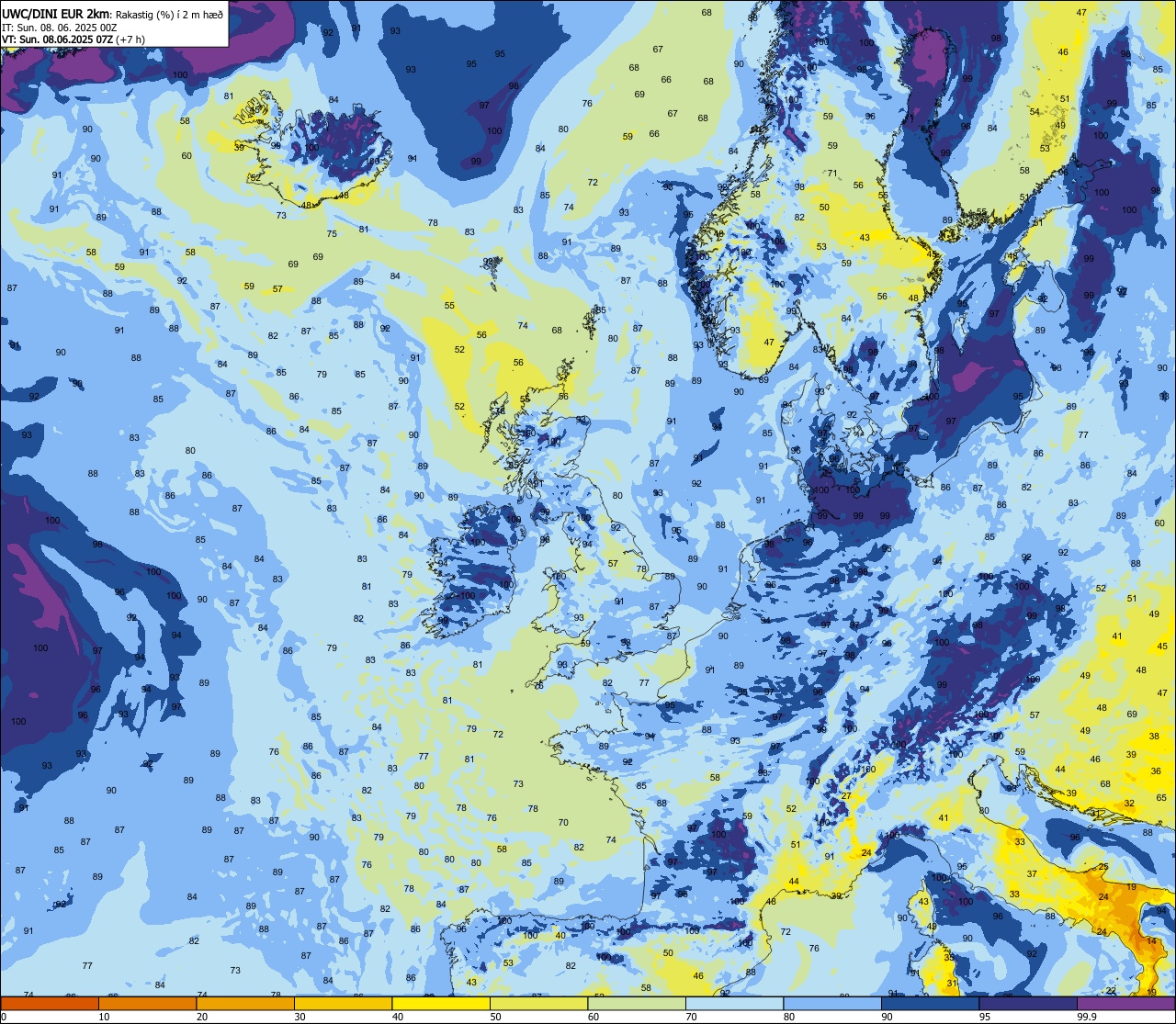Viewport: 1176px width, 1024px height.
Task: Click the 30–40 legend color segment
Action: pos(343,1004)
